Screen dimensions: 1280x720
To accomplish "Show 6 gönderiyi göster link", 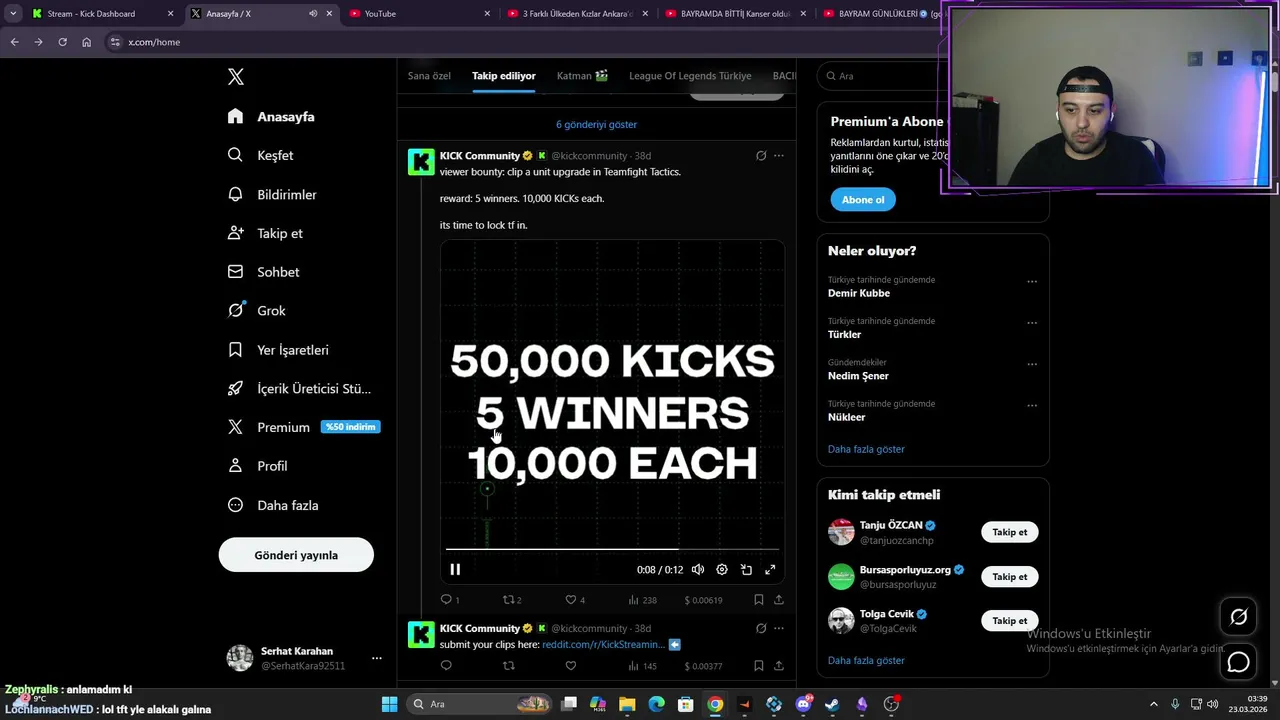I will point(596,124).
